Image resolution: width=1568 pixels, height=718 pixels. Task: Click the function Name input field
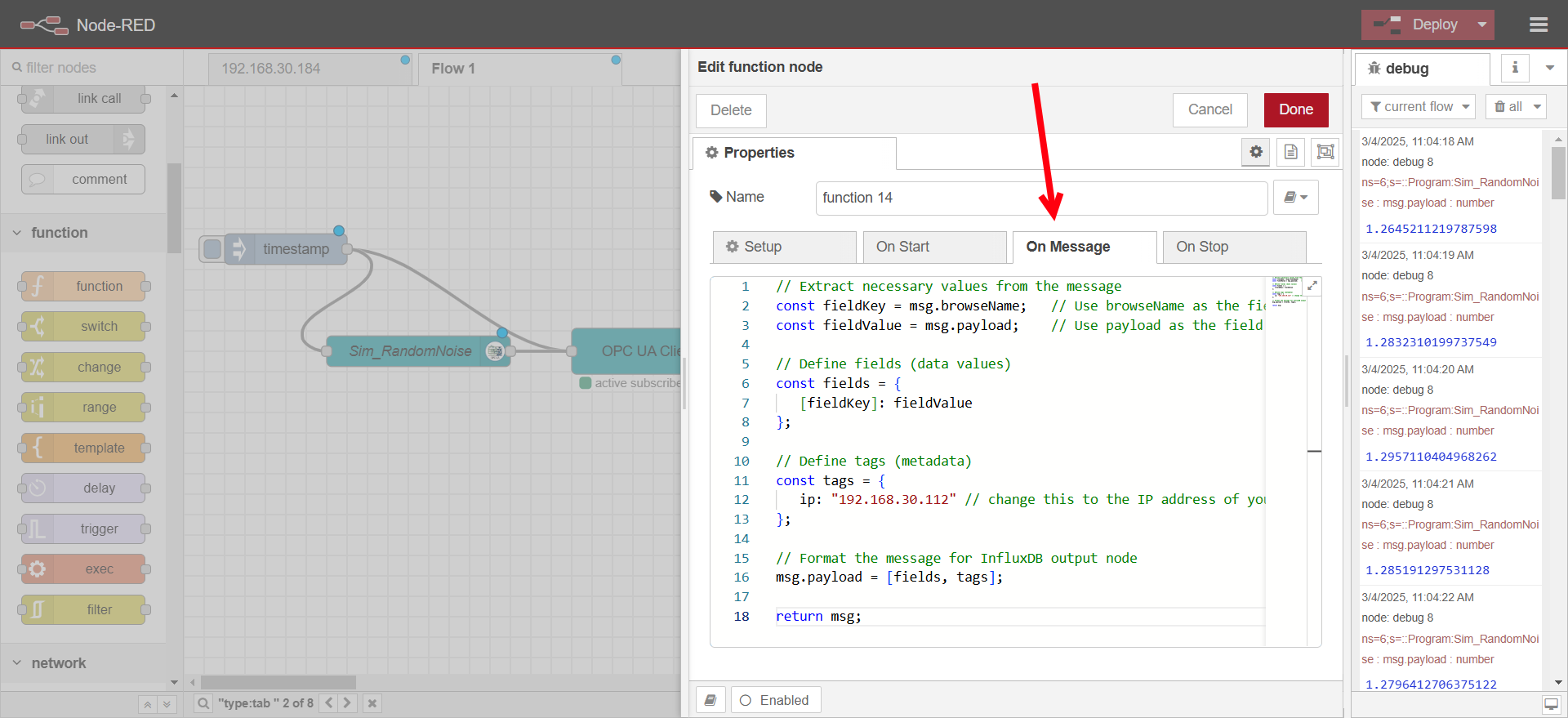click(x=1040, y=198)
